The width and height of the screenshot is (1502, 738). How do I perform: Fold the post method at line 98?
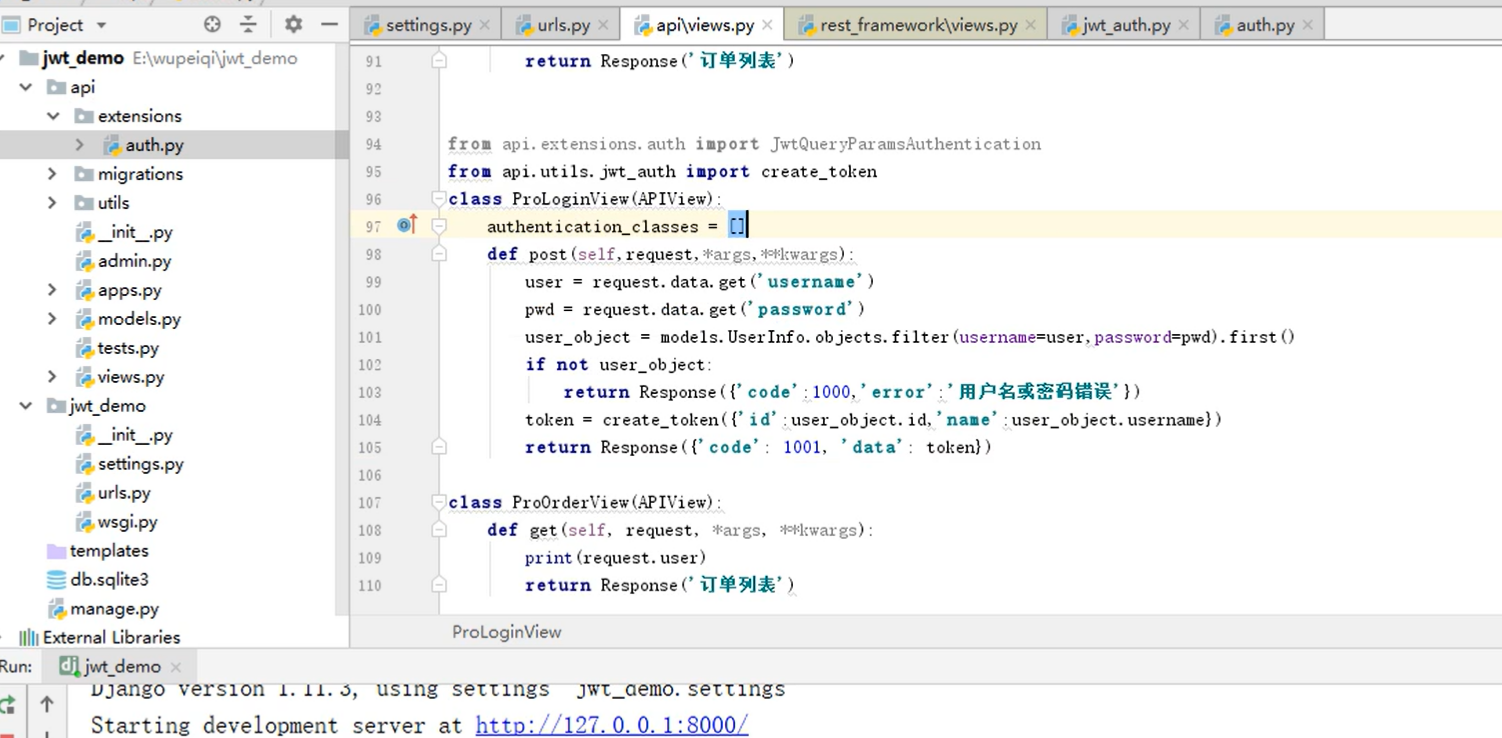[438, 254]
